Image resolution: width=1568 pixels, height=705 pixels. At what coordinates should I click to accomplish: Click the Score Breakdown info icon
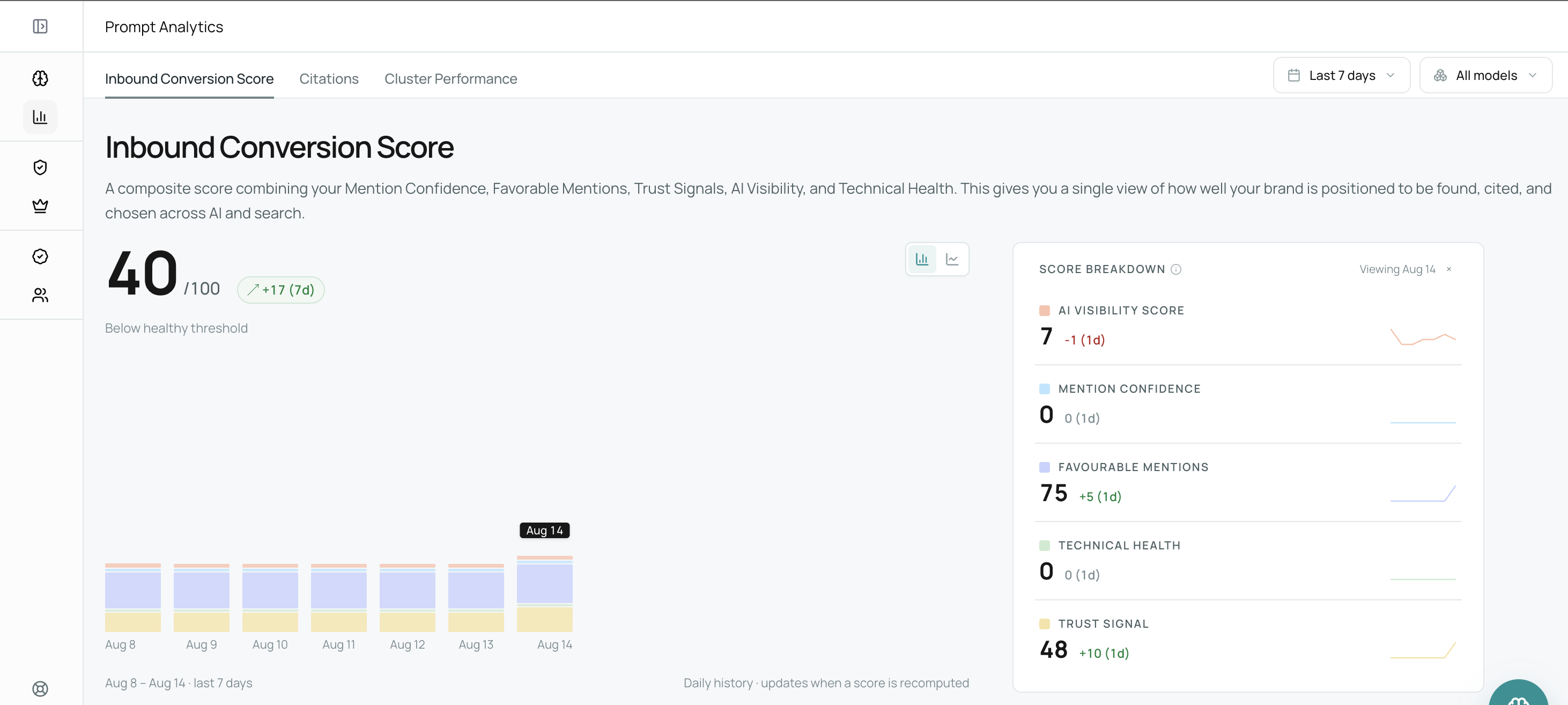[x=1176, y=269]
